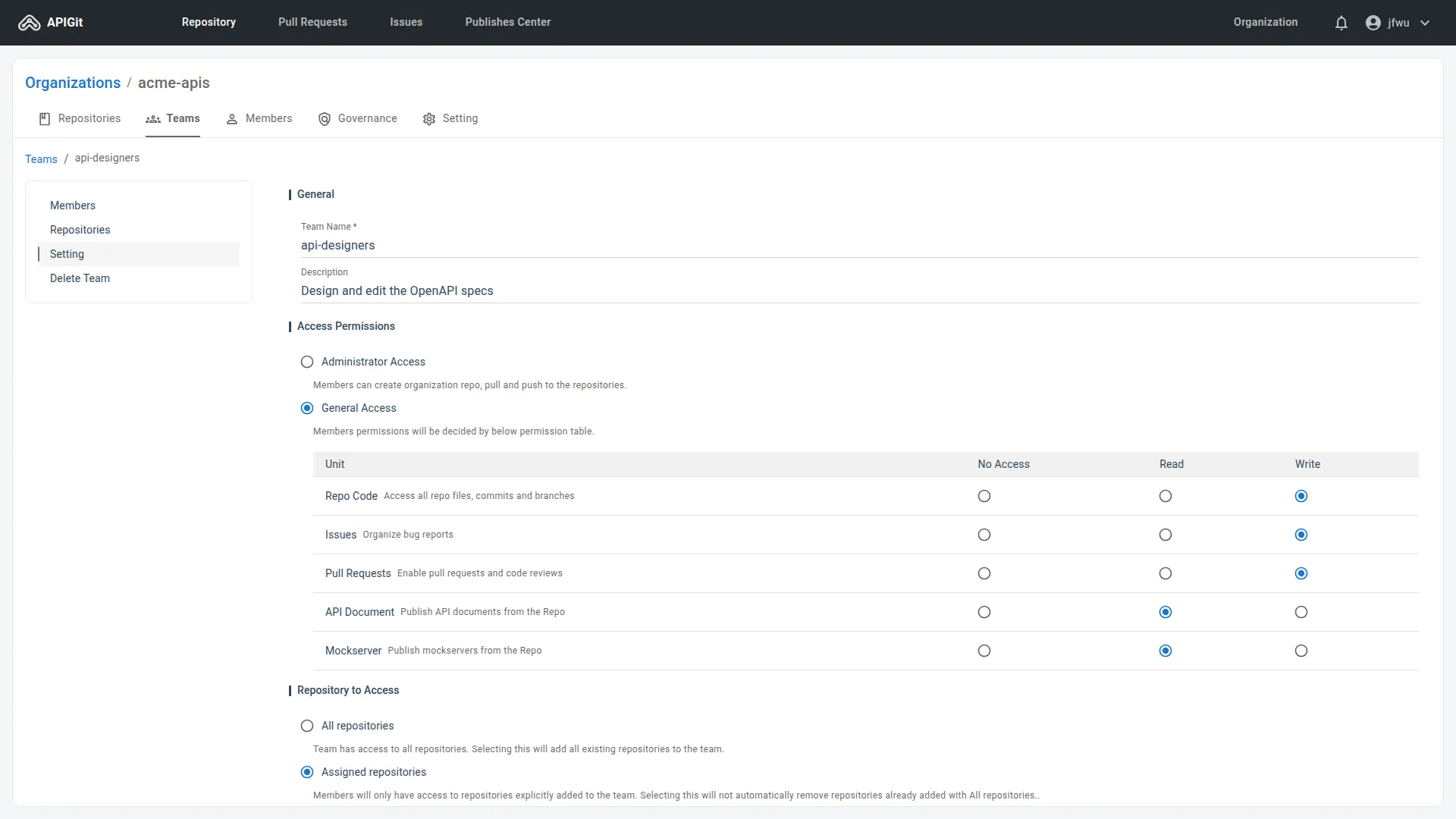Click the jfwu user avatar icon
This screenshot has width=1456, height=819.
tap(1373, 23)
